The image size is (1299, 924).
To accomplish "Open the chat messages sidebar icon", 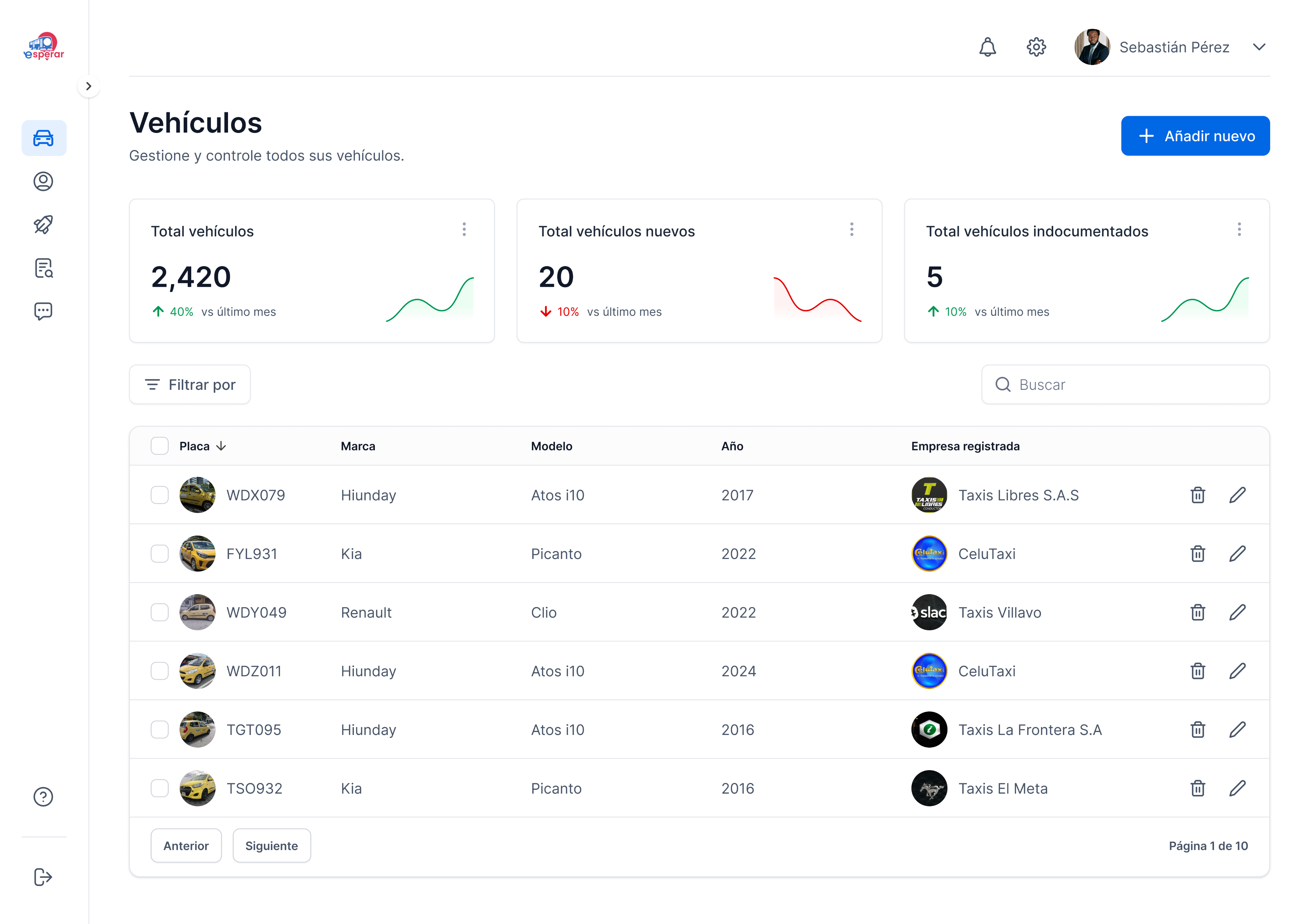I will (43, 311).
